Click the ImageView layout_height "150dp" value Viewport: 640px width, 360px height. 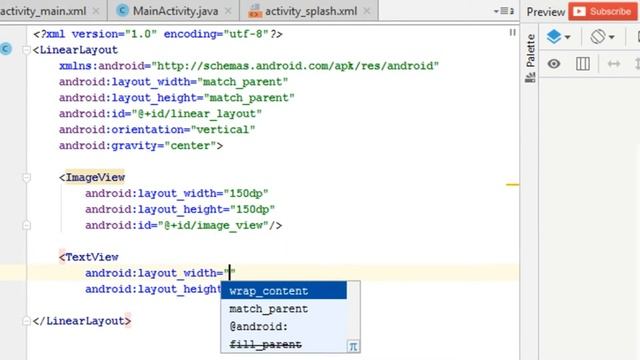pyautogui.click(x=253, y=209)
